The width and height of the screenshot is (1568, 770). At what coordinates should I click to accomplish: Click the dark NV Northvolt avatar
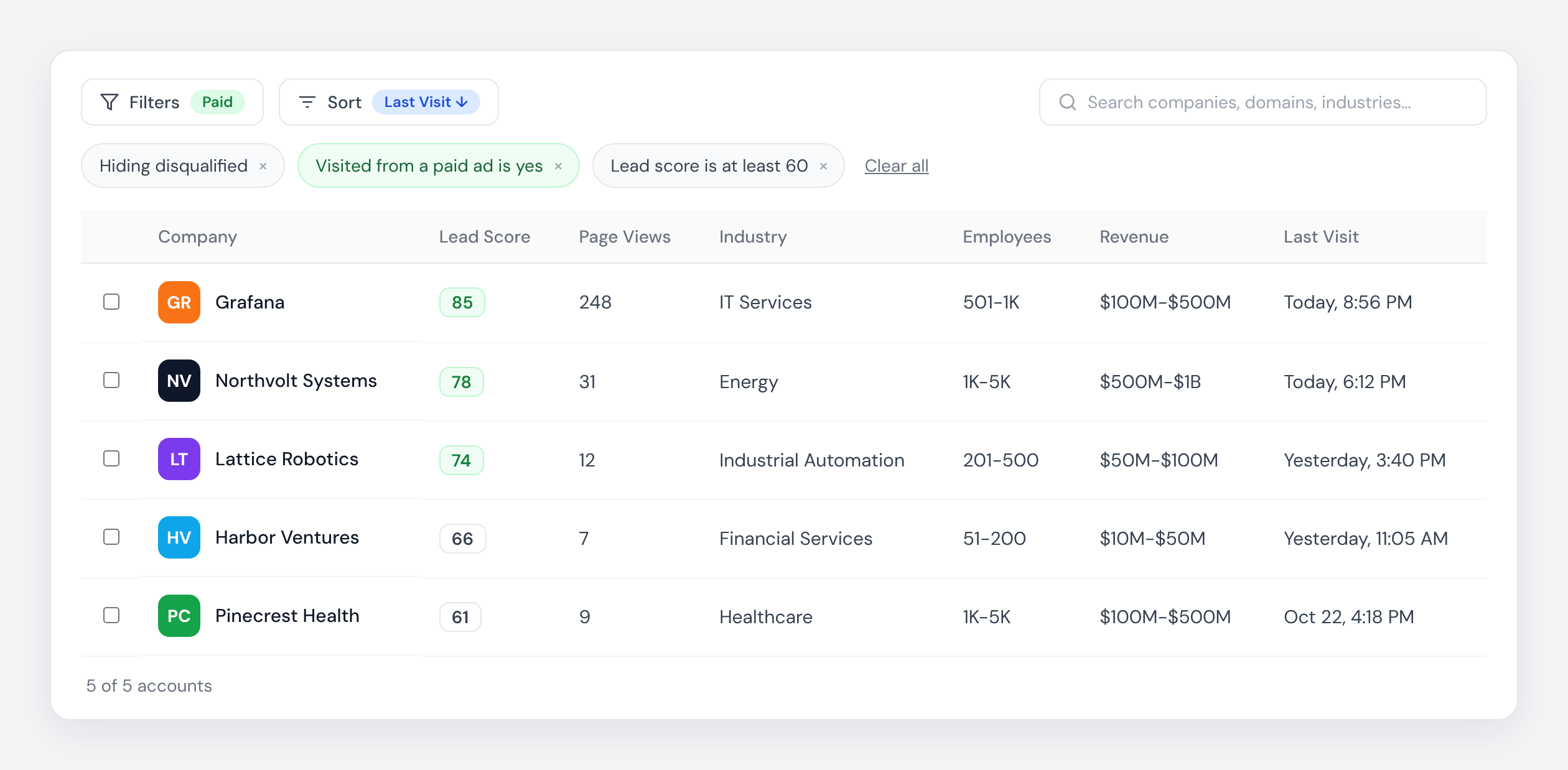pos(179,381)
